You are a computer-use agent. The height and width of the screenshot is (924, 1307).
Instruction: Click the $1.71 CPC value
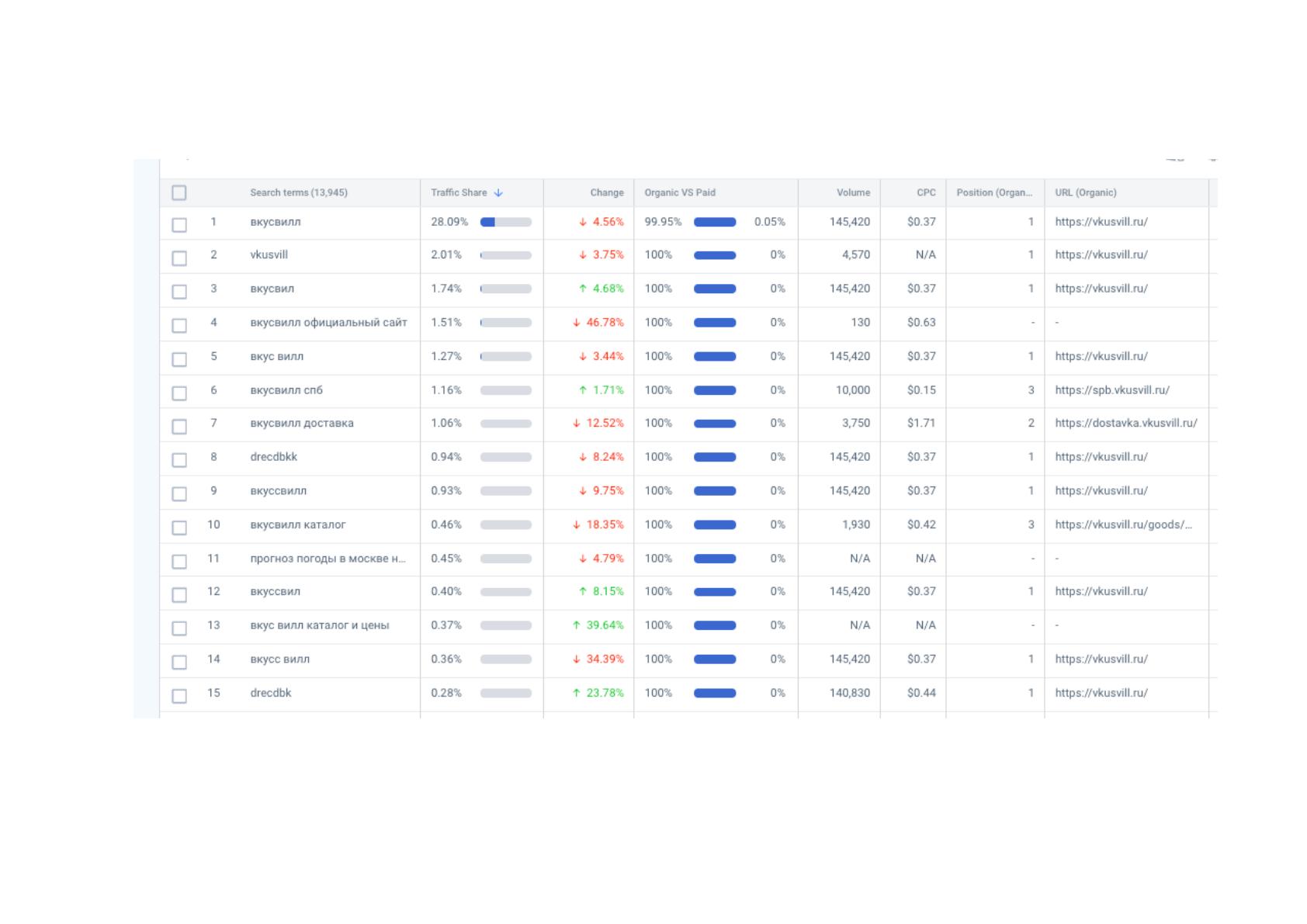point(921,424)
